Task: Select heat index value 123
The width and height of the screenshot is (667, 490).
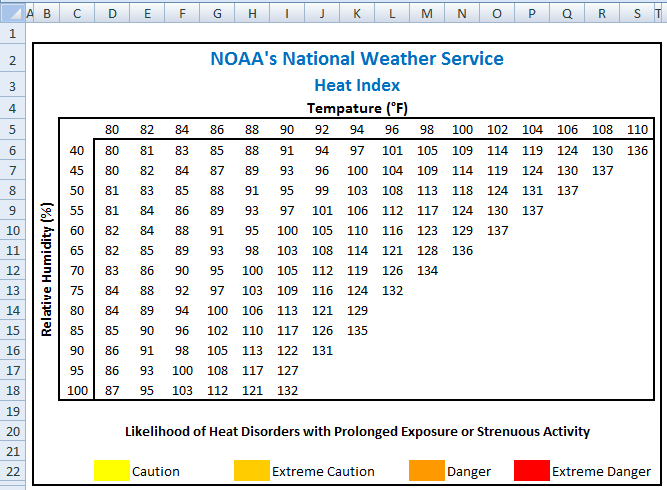Action: click(x=428, y=231)
